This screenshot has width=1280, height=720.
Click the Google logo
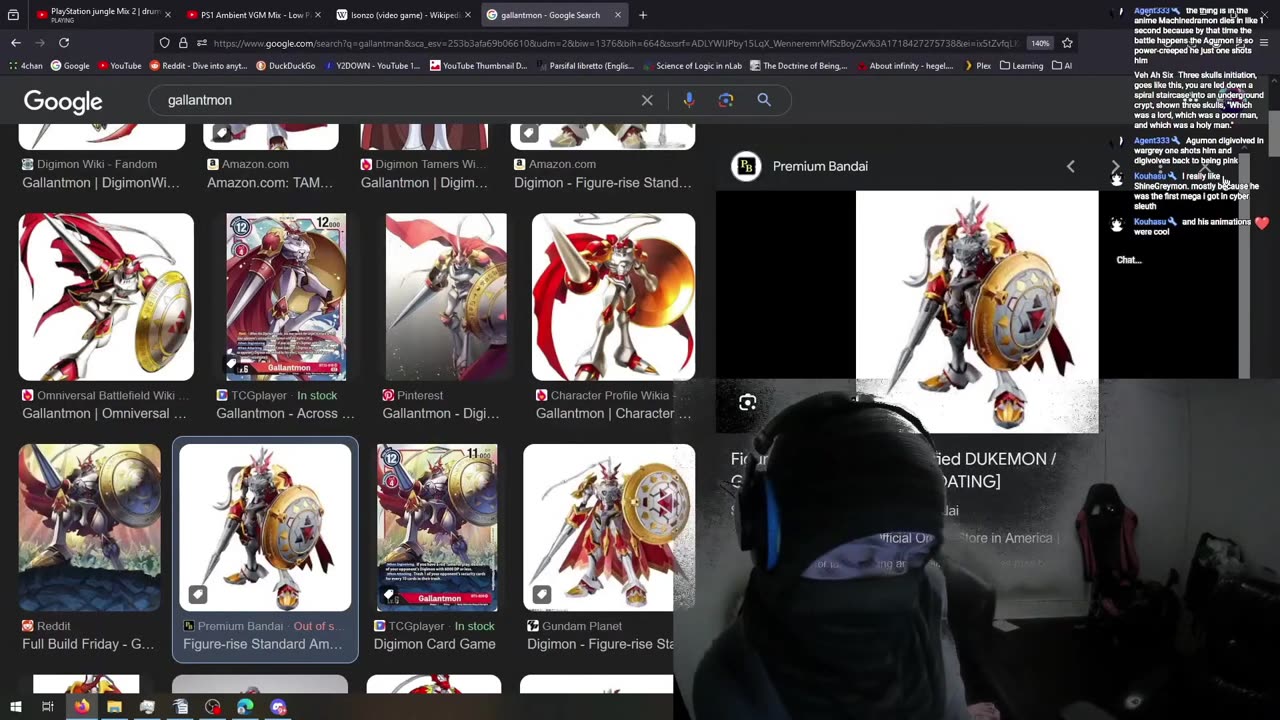[63, 101]
